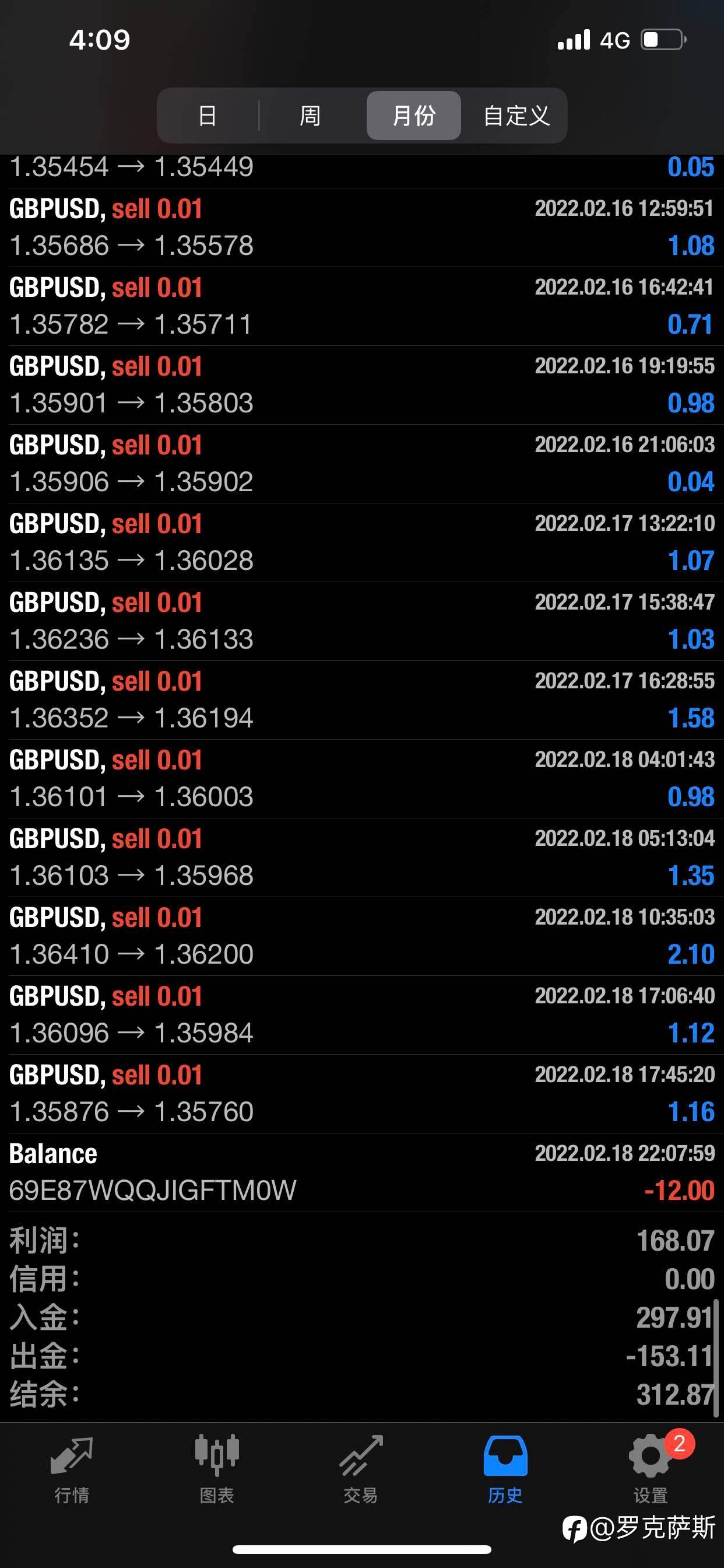Tap the battery indicator in status bar
The image size is (724, 1568).
pos(663,40)
